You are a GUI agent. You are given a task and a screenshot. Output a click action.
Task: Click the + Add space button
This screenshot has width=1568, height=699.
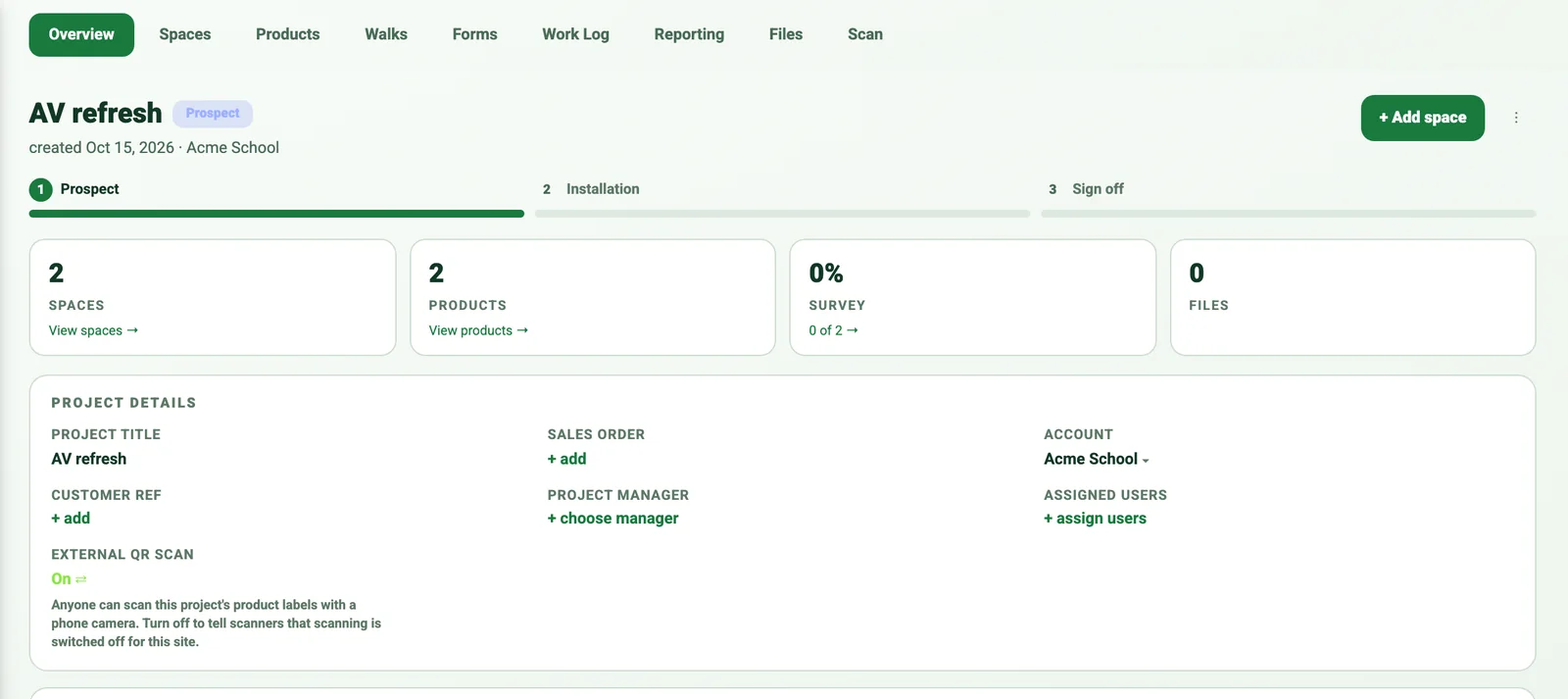(x=1423, y=118)
